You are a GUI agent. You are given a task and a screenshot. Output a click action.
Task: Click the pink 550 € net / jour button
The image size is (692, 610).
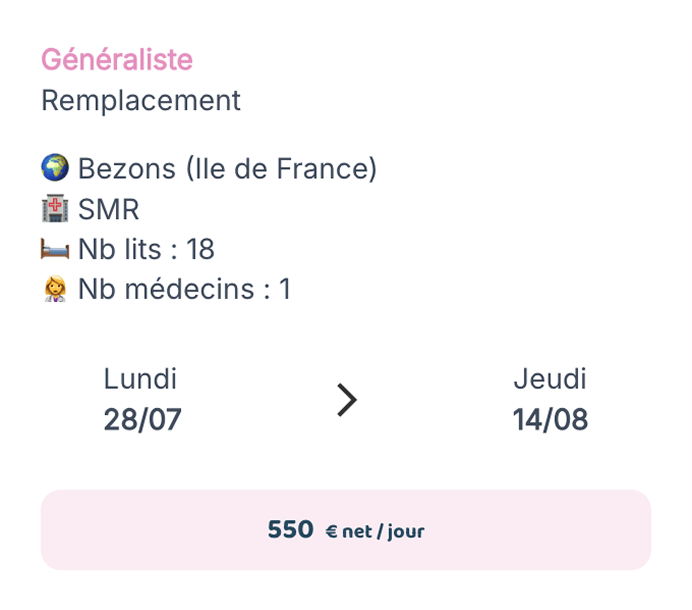[346, 530]
